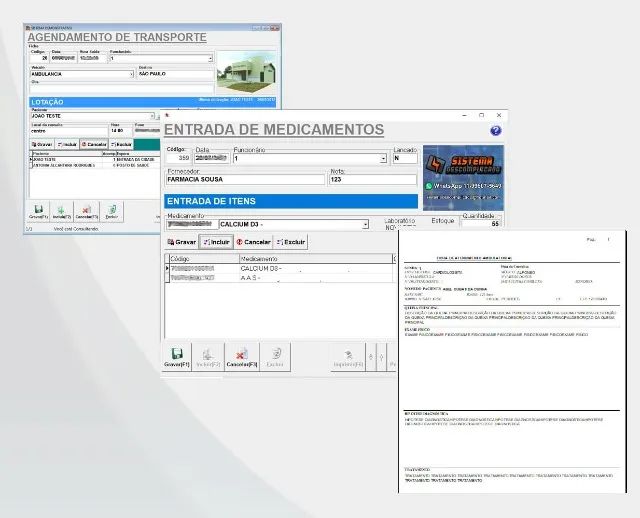Image resolution: width=640 pixels, height=518 pixels.
Task: Click Gravar[F1] in Entrada de Medicamentos bottom toolbar
Action: click(x=177, y=357)
